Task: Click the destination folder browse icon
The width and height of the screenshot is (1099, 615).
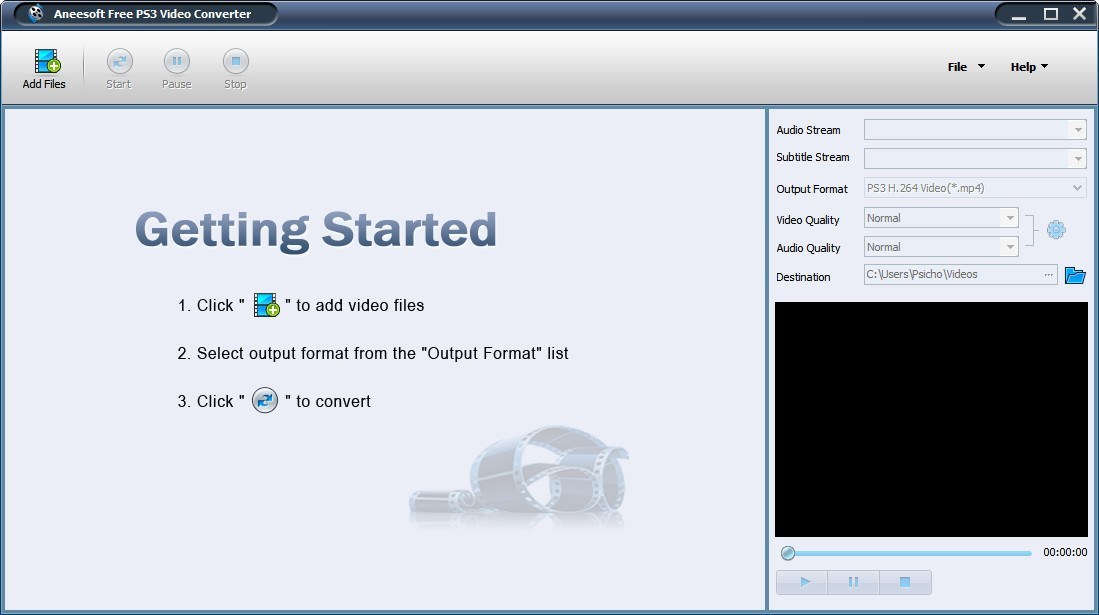Action: point(1075,275)
